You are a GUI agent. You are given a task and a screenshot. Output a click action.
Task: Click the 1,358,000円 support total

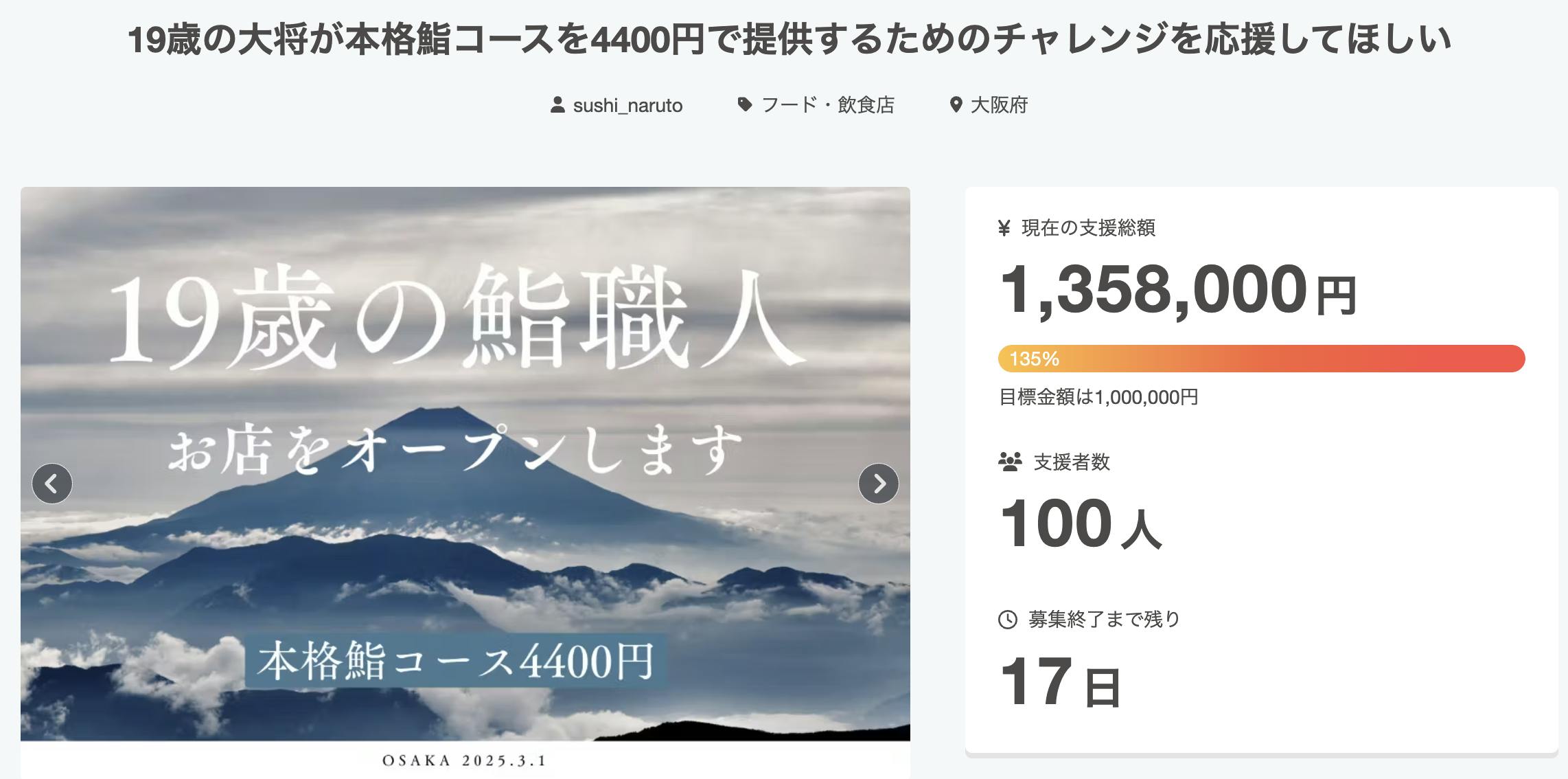pos(1178,290)
